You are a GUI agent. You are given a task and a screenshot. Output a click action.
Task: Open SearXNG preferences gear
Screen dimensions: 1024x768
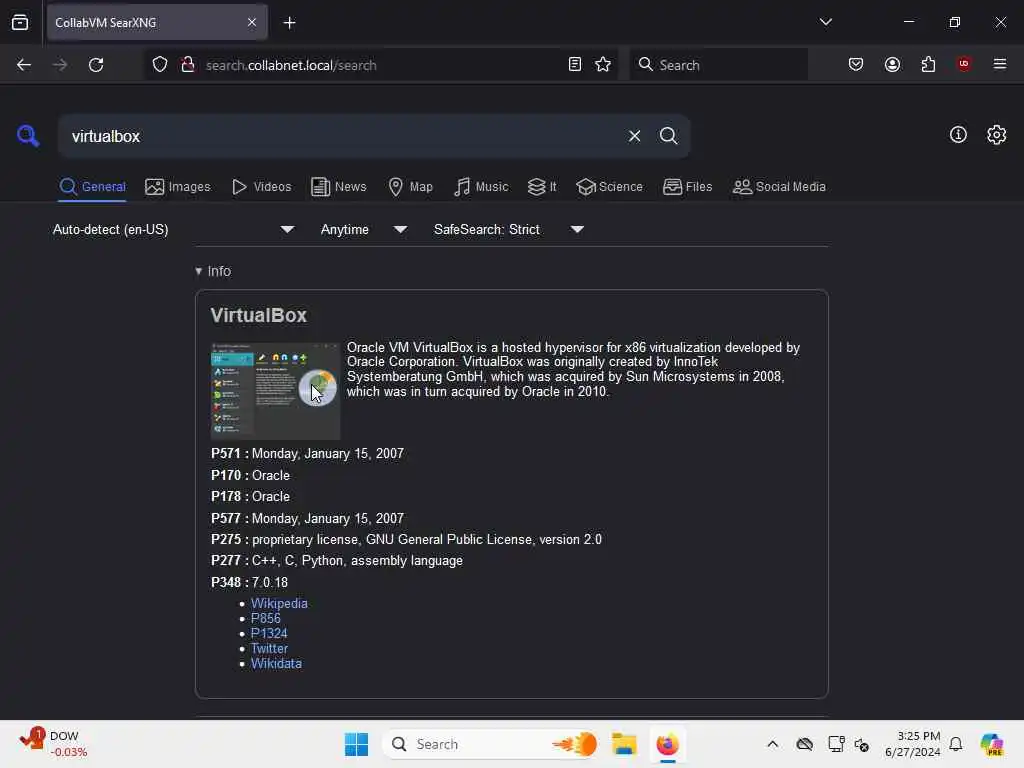(997, 135)
